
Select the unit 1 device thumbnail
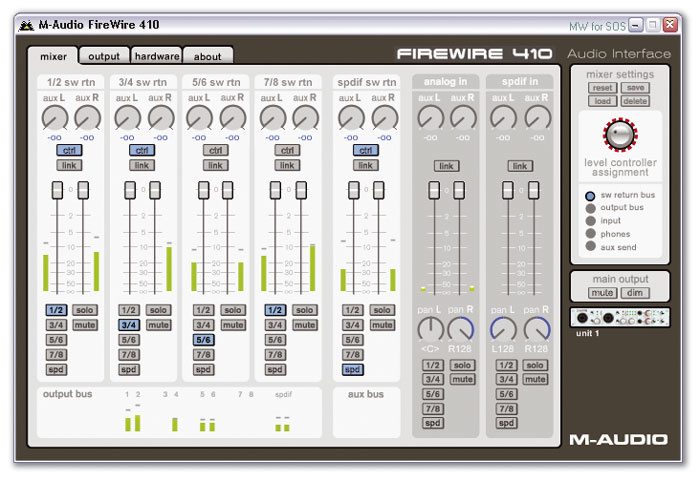(x=620, y=318)
